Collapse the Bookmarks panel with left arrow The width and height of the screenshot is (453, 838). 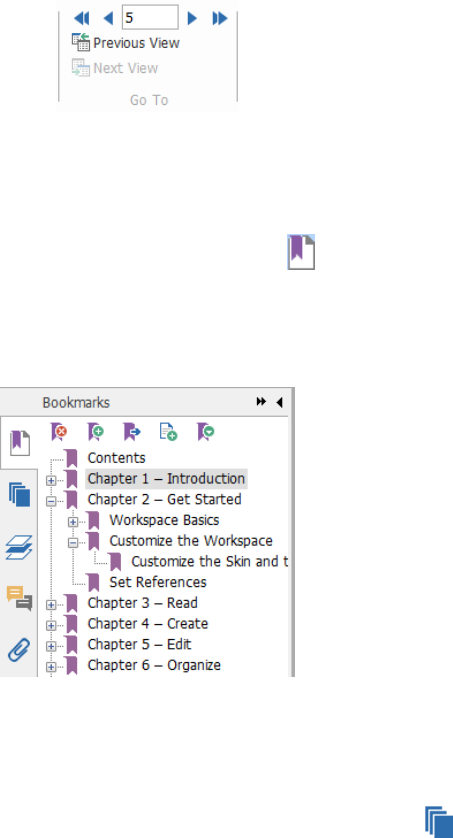click(x=279, y=402)
